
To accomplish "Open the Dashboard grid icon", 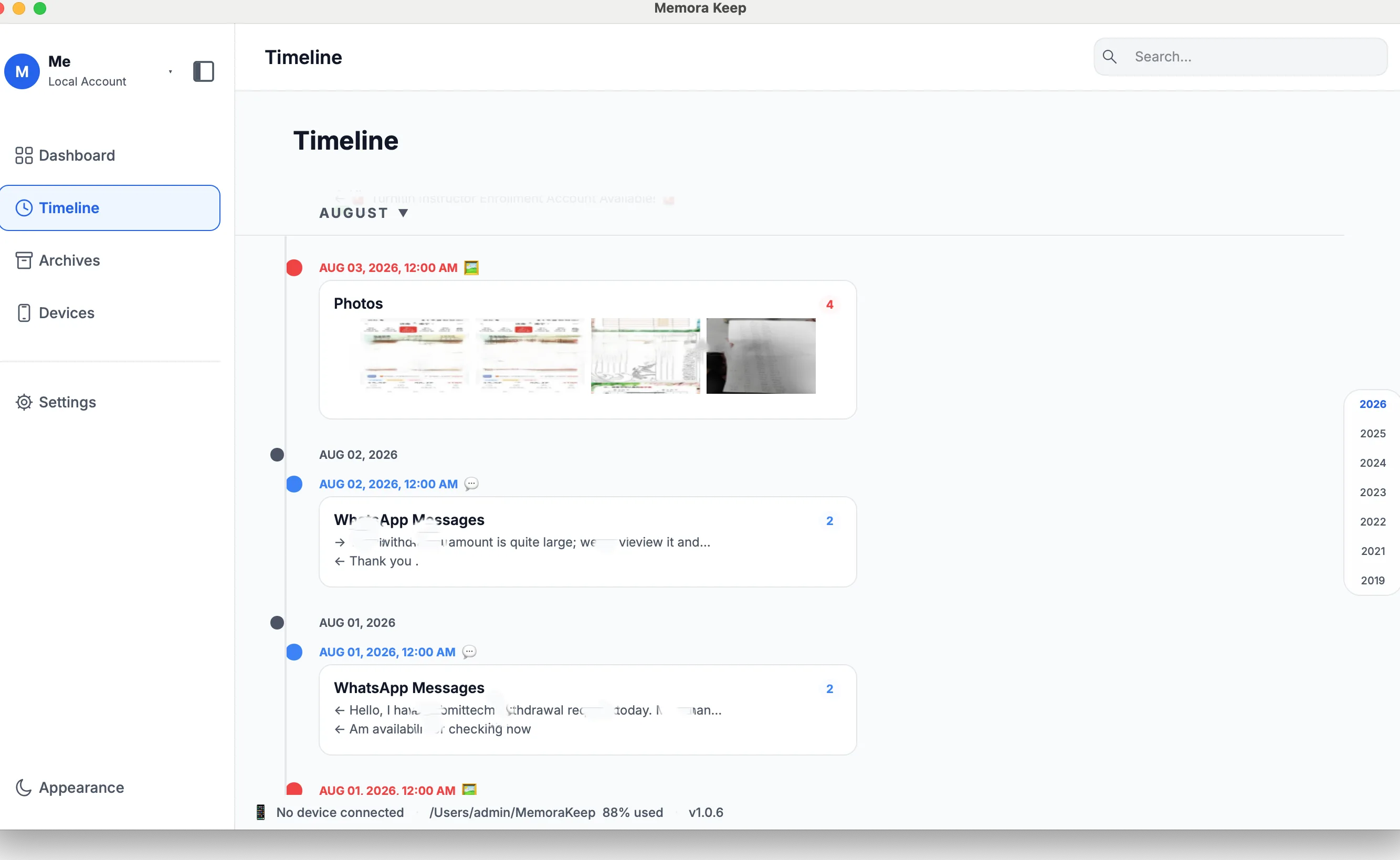I will 24,155.
